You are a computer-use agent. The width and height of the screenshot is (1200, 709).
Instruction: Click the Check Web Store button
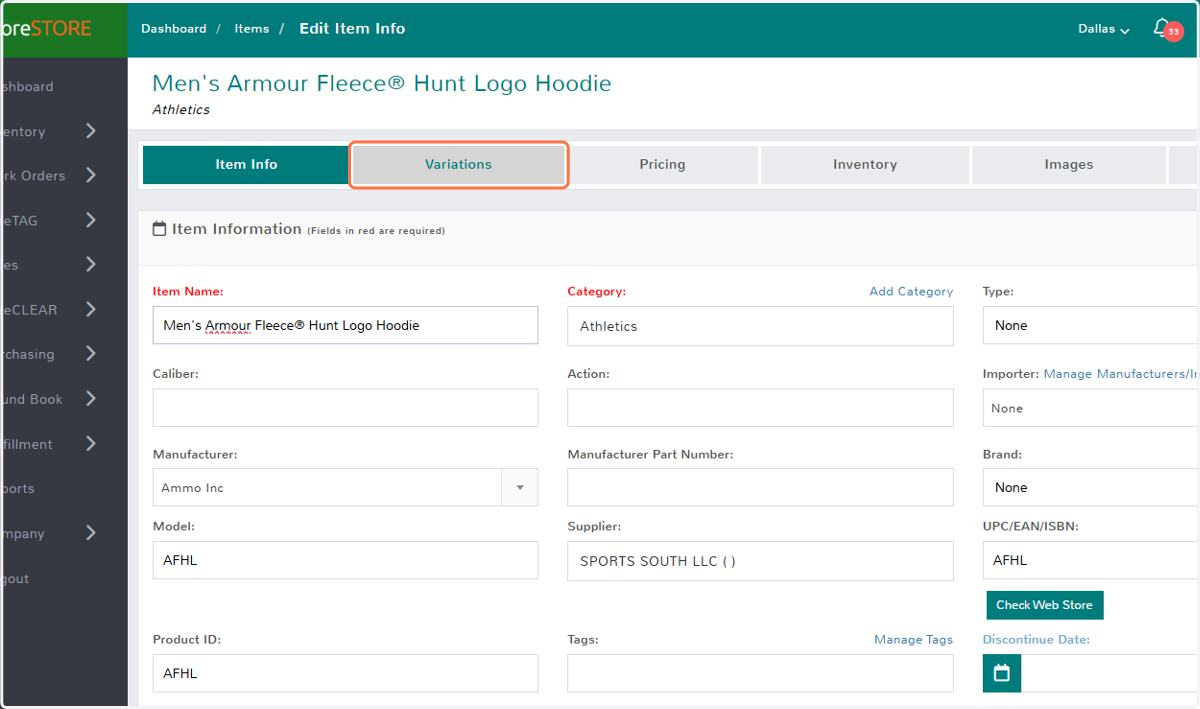[x=1045, y=605]
